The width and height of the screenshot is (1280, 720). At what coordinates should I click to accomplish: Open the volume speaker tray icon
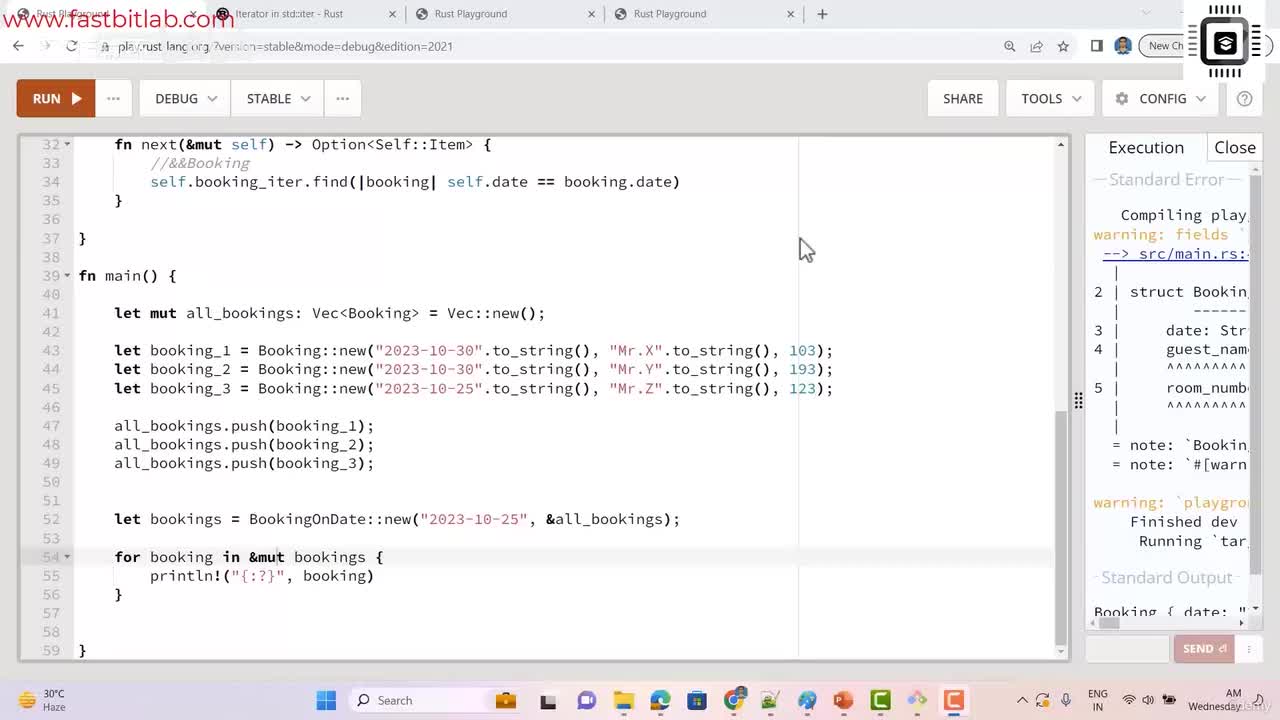point(1148,700)
